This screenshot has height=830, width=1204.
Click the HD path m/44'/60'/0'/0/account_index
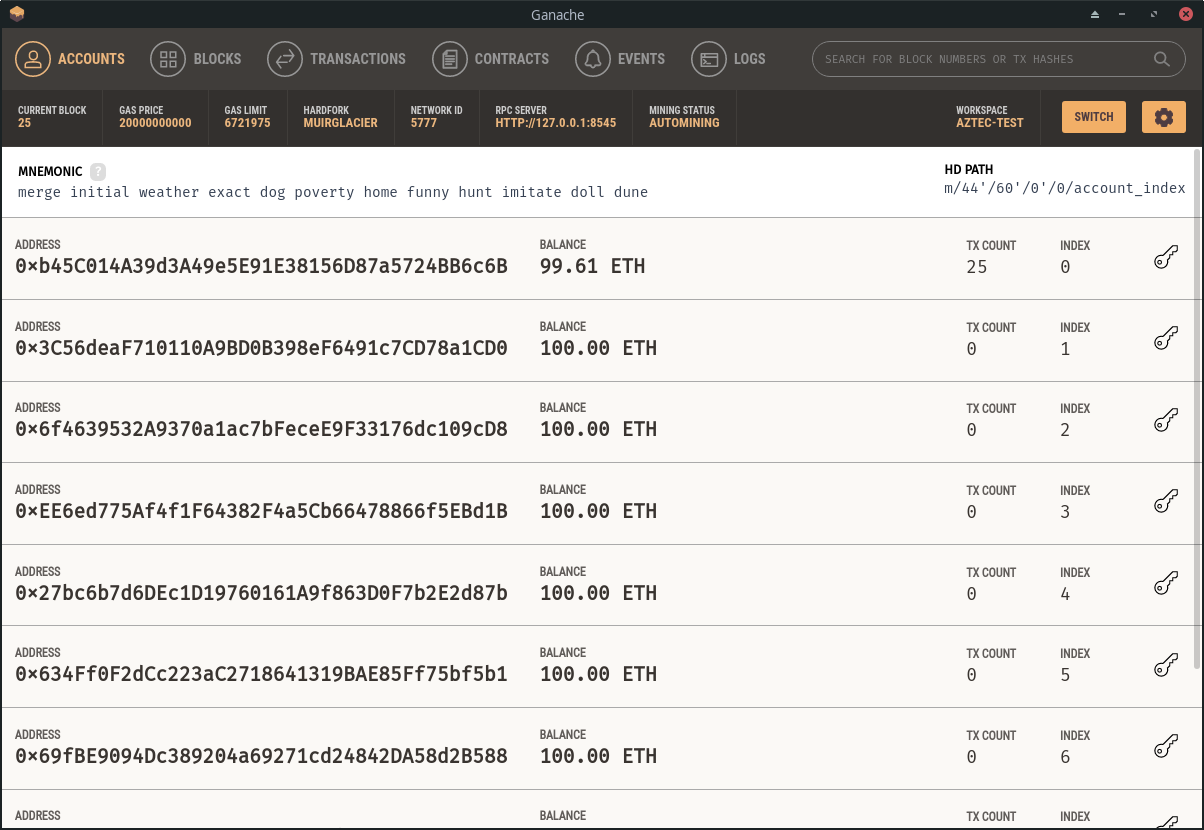(1065, 188)
